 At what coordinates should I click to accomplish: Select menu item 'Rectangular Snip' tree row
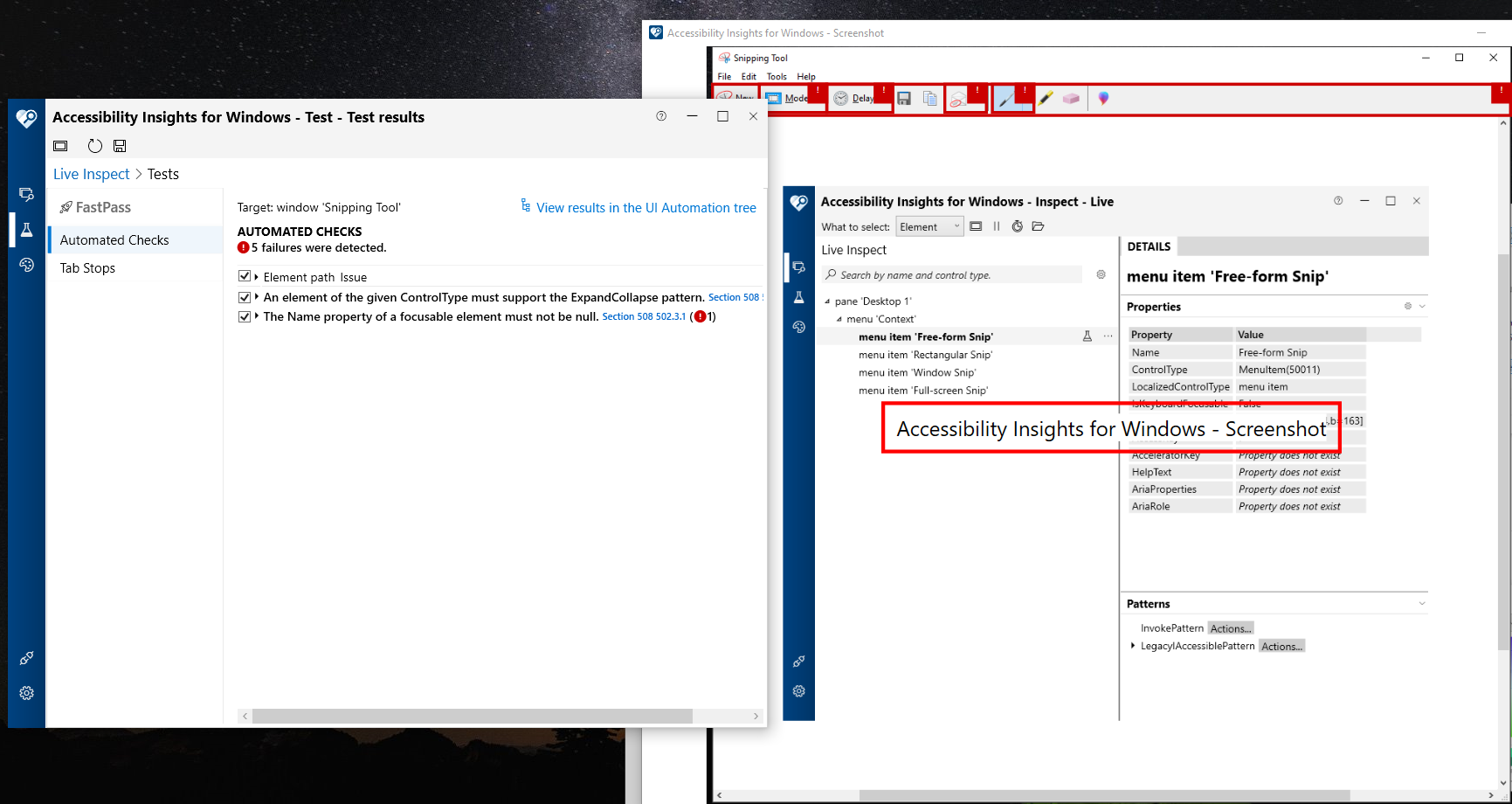click(x=925, y=355)
